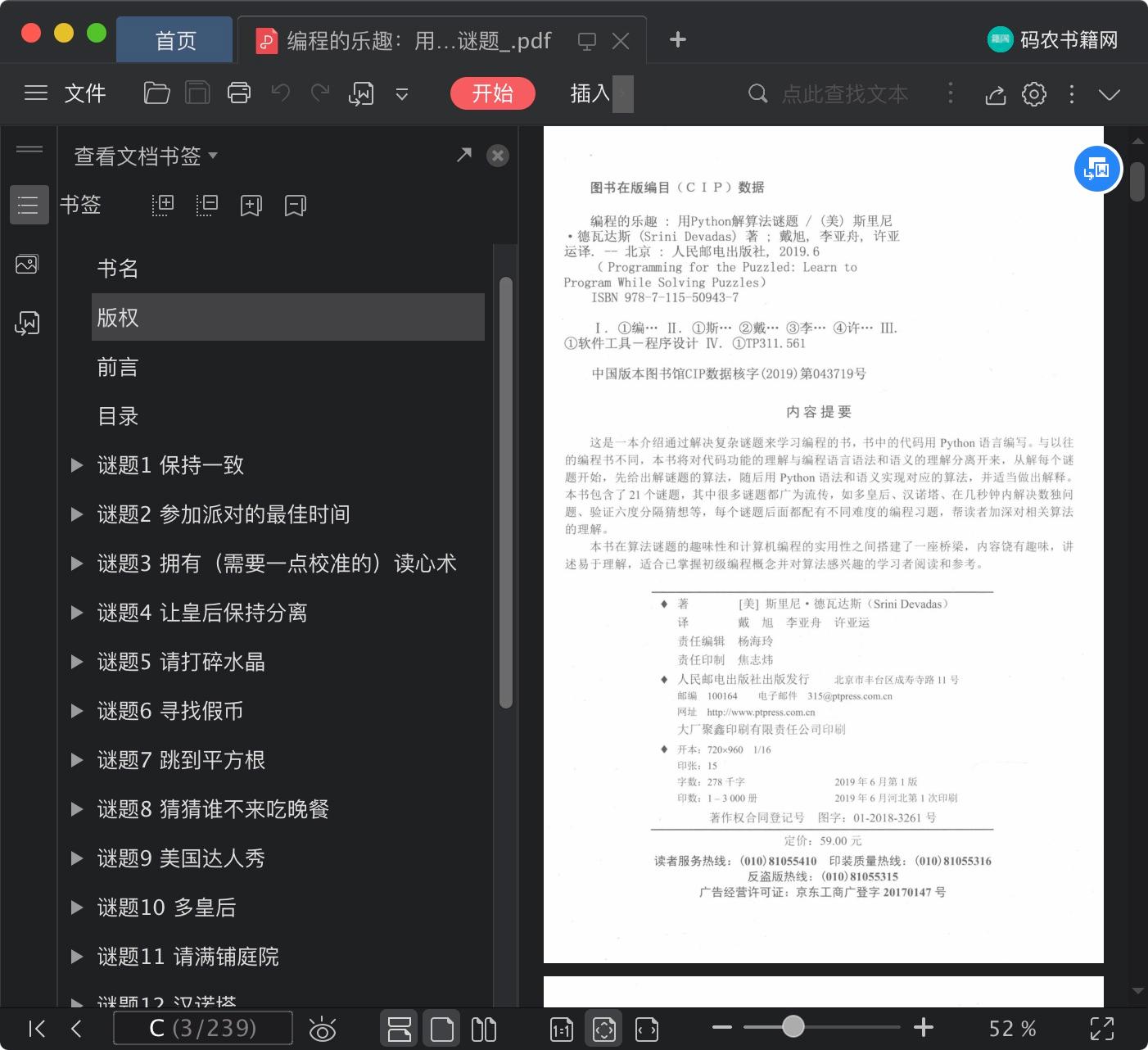Set actual size 1:1 zoom
Image resolution: width=1148 pixels, height=1050 pixels.
(x=562, y=1030)
